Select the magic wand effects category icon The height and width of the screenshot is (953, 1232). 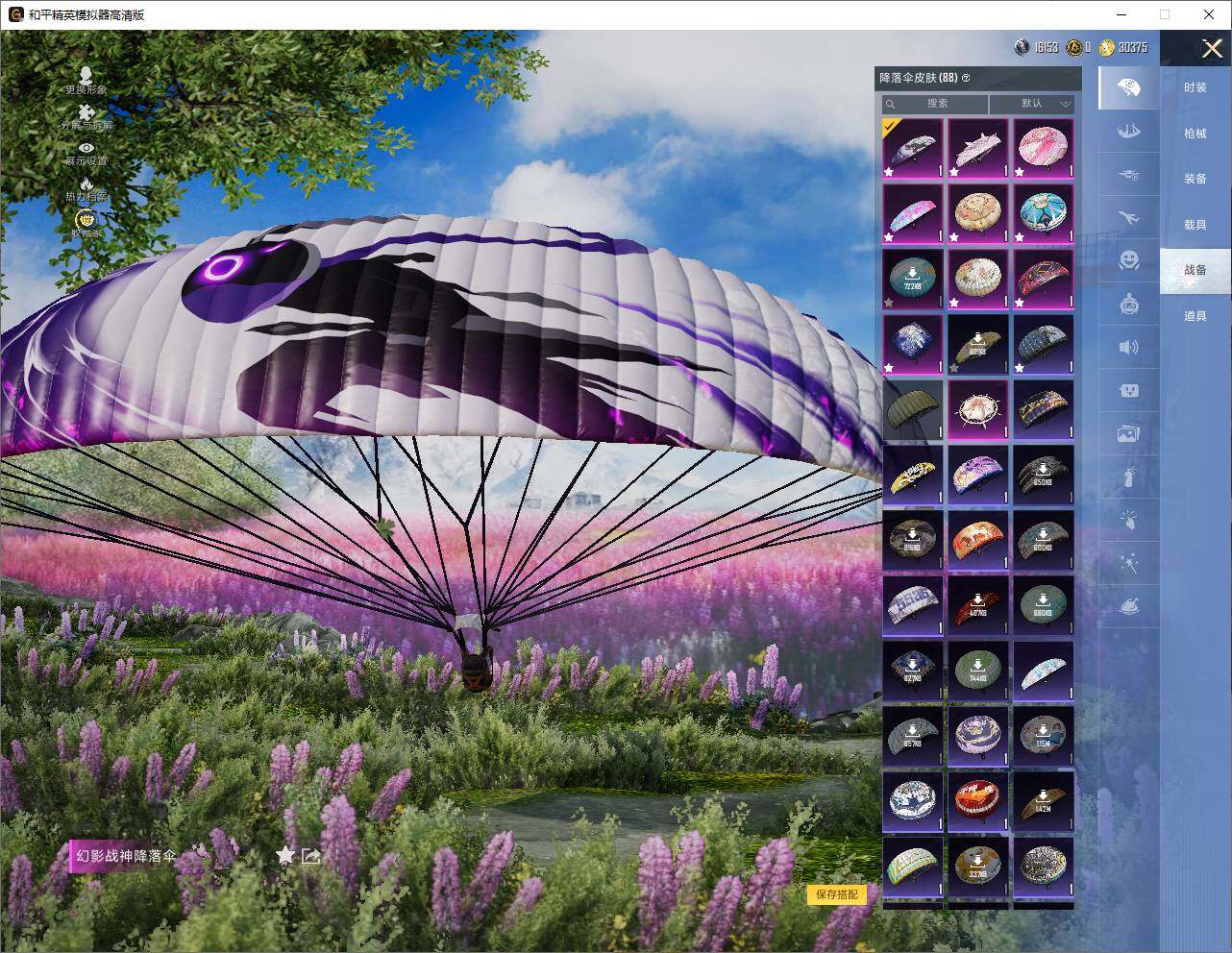click(1129, 563)
